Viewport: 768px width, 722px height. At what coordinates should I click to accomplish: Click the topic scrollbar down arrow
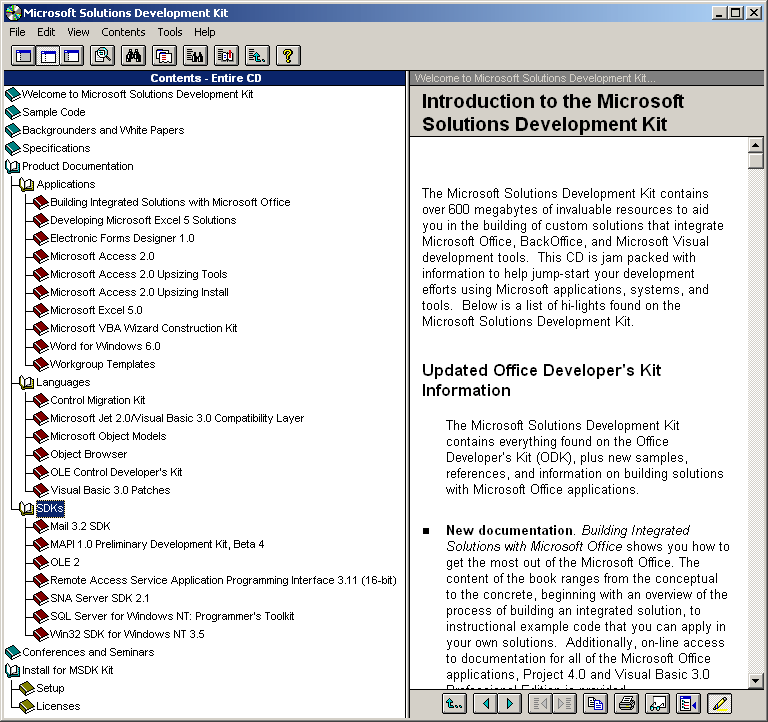tap(756, 680)
